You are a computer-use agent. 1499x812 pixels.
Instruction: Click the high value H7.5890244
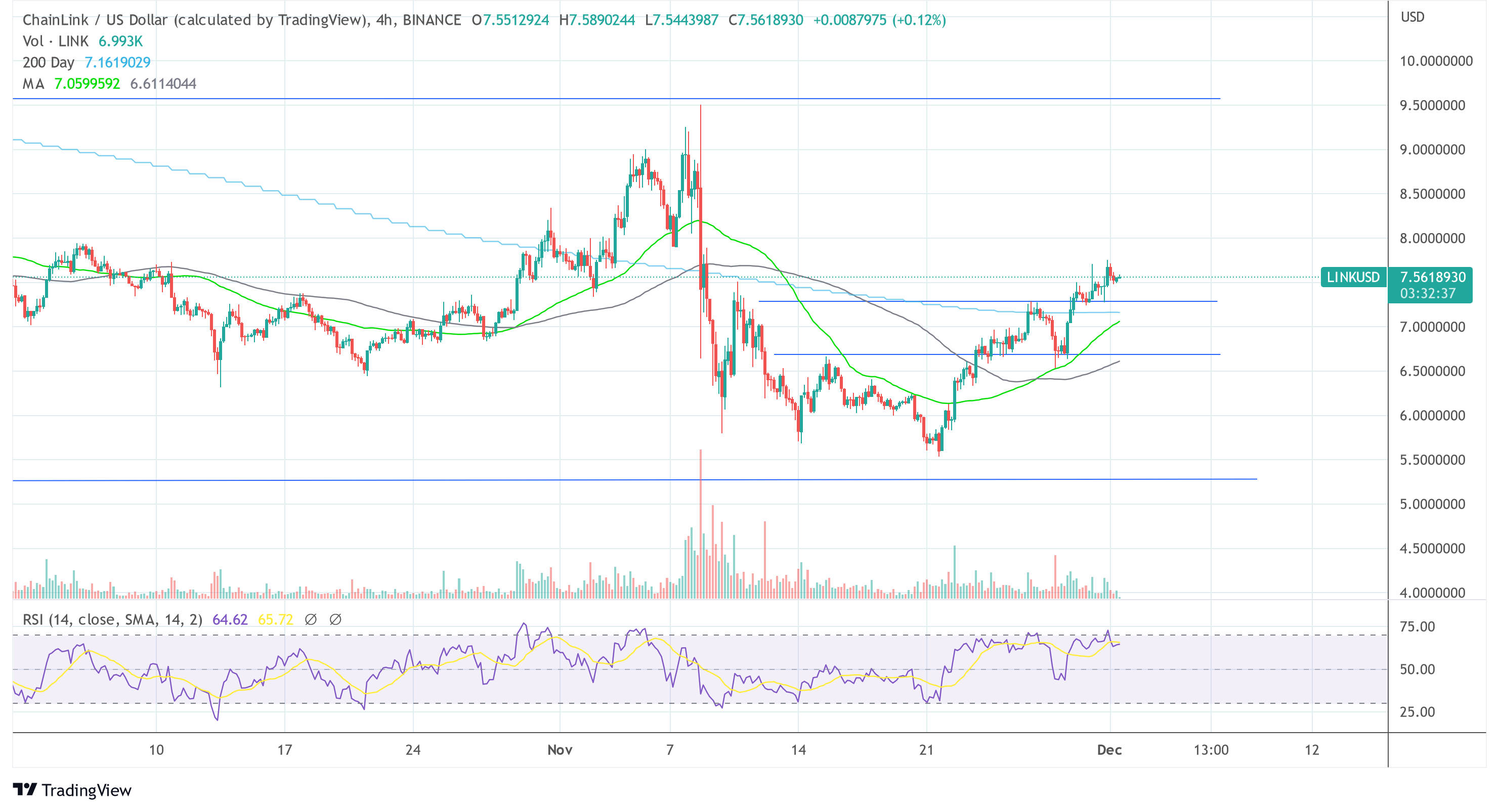pos(597,20)
